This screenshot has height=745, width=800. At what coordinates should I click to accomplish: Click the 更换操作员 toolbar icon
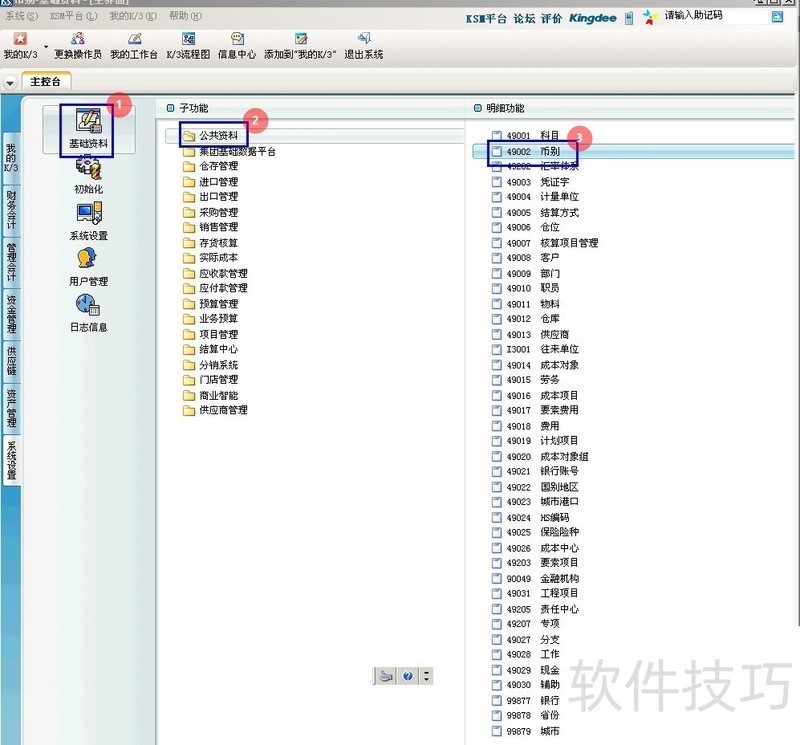(77, 39)
